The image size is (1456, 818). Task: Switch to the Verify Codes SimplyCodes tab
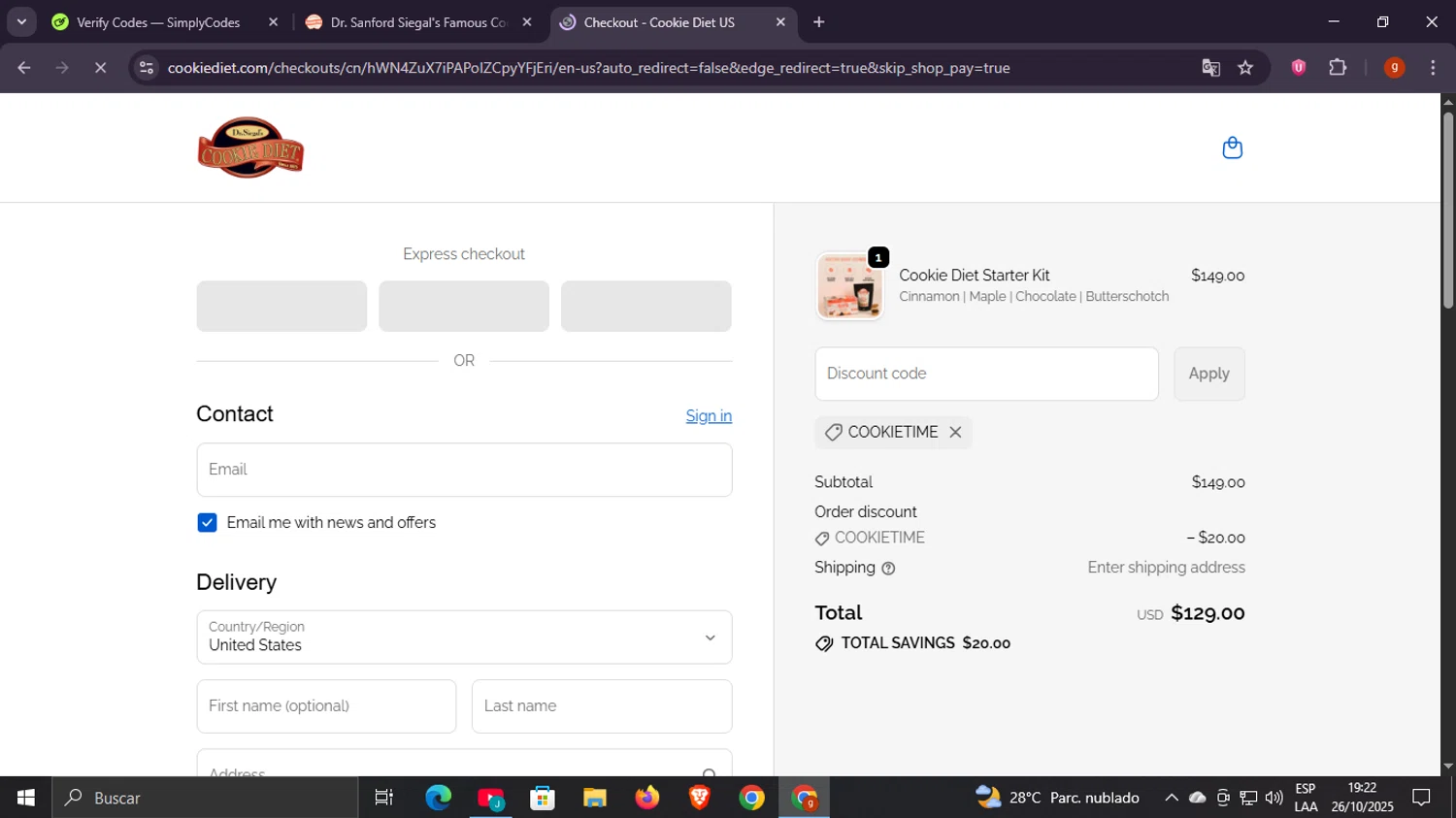pyautogui.click(x=158, y=22)
